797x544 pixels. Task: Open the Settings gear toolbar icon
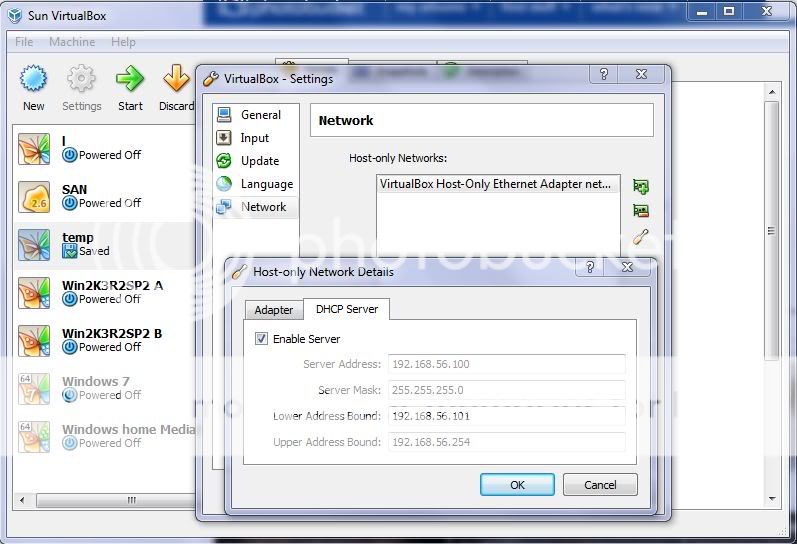click(81, 80)
